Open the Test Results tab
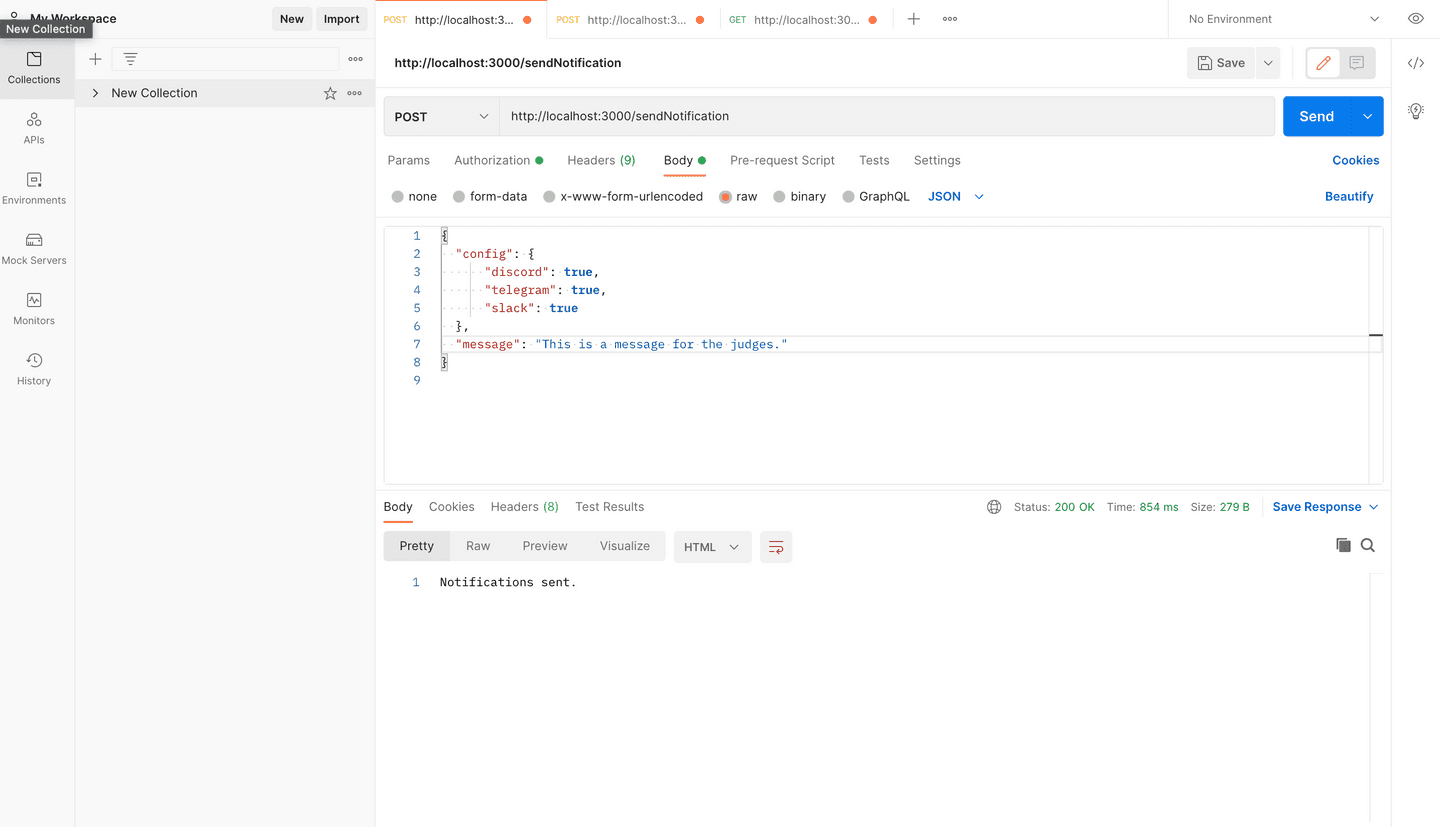1440x827 pixels. 609,507
